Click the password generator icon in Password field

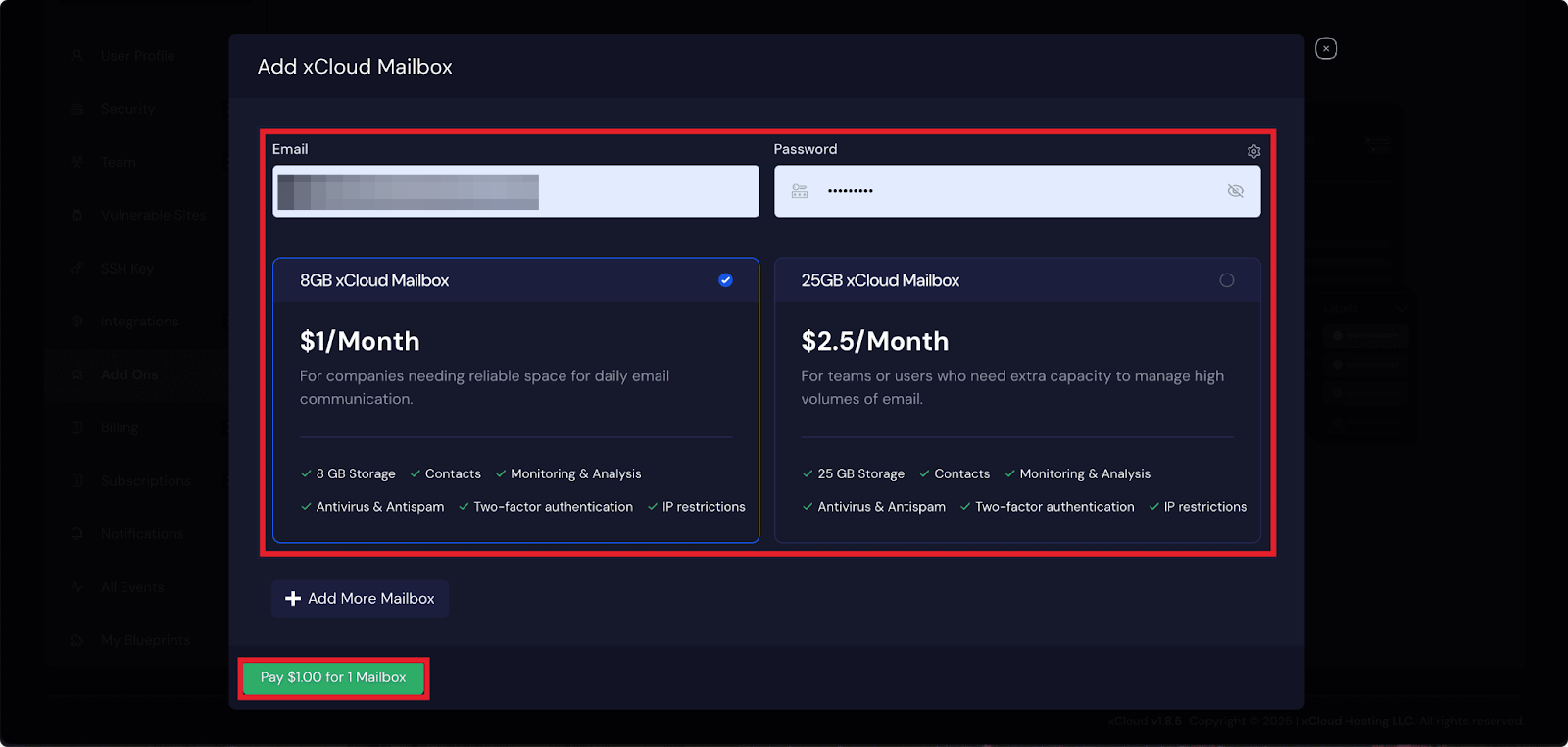[800, 191]
